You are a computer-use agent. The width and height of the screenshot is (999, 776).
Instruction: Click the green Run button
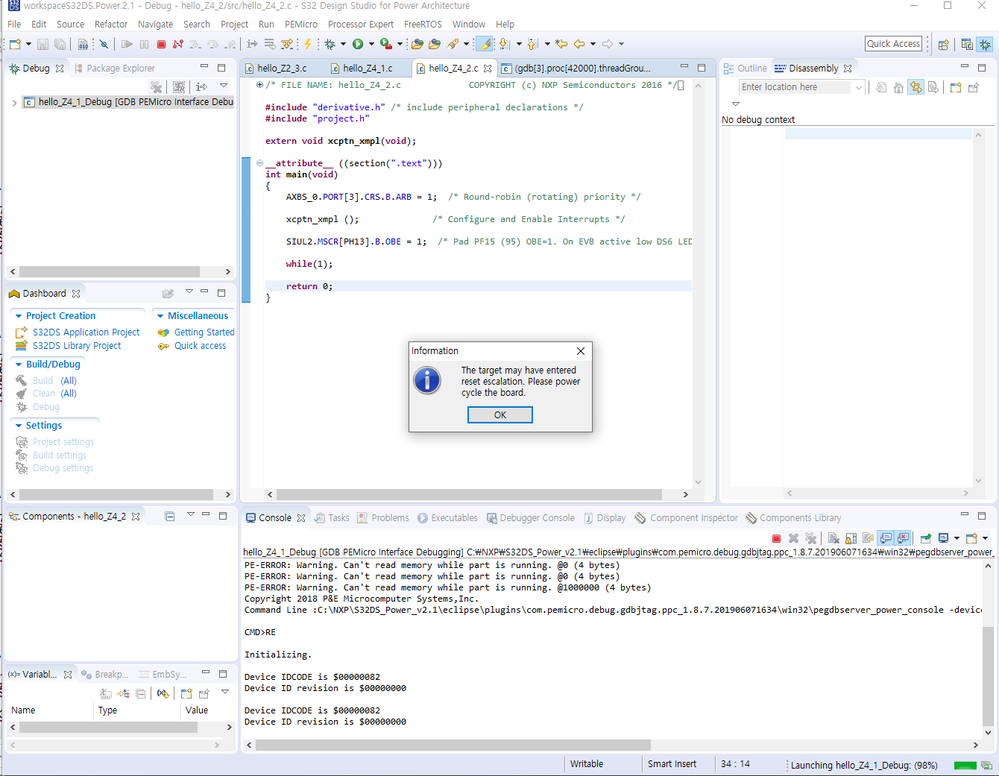pyautogui.click(x=358, y=44)
